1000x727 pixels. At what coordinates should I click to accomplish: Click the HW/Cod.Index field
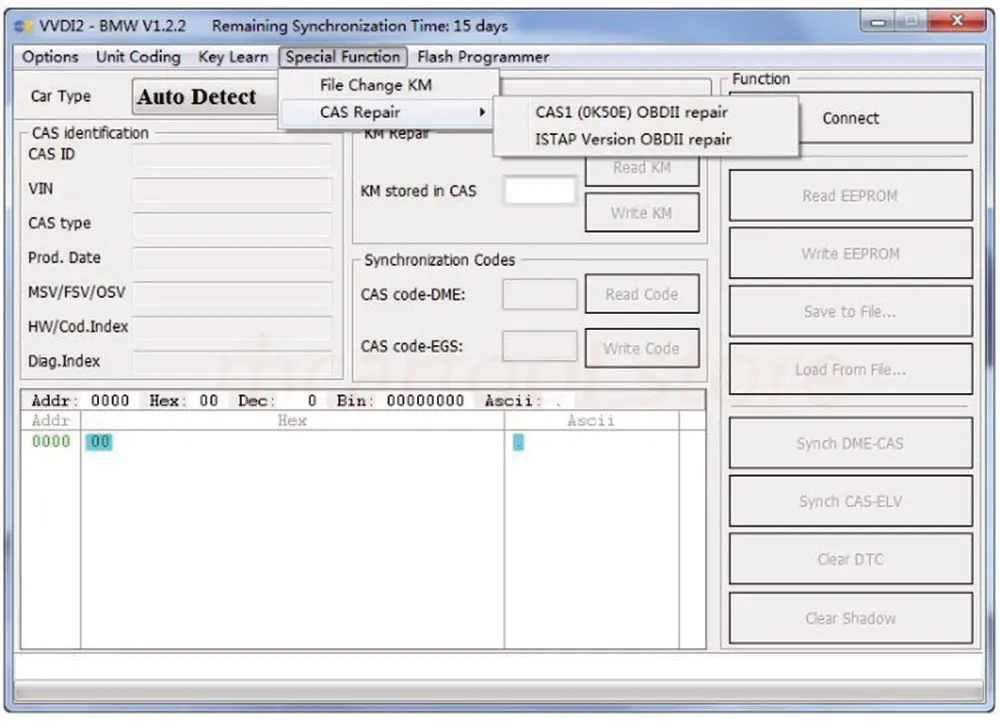(233, 327)
